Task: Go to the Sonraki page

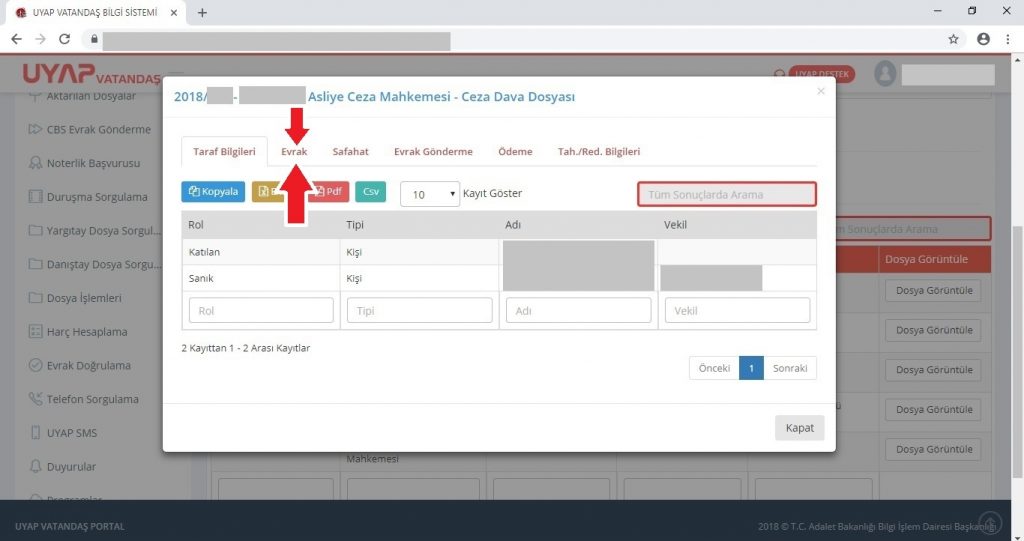Action: point(790,368)
